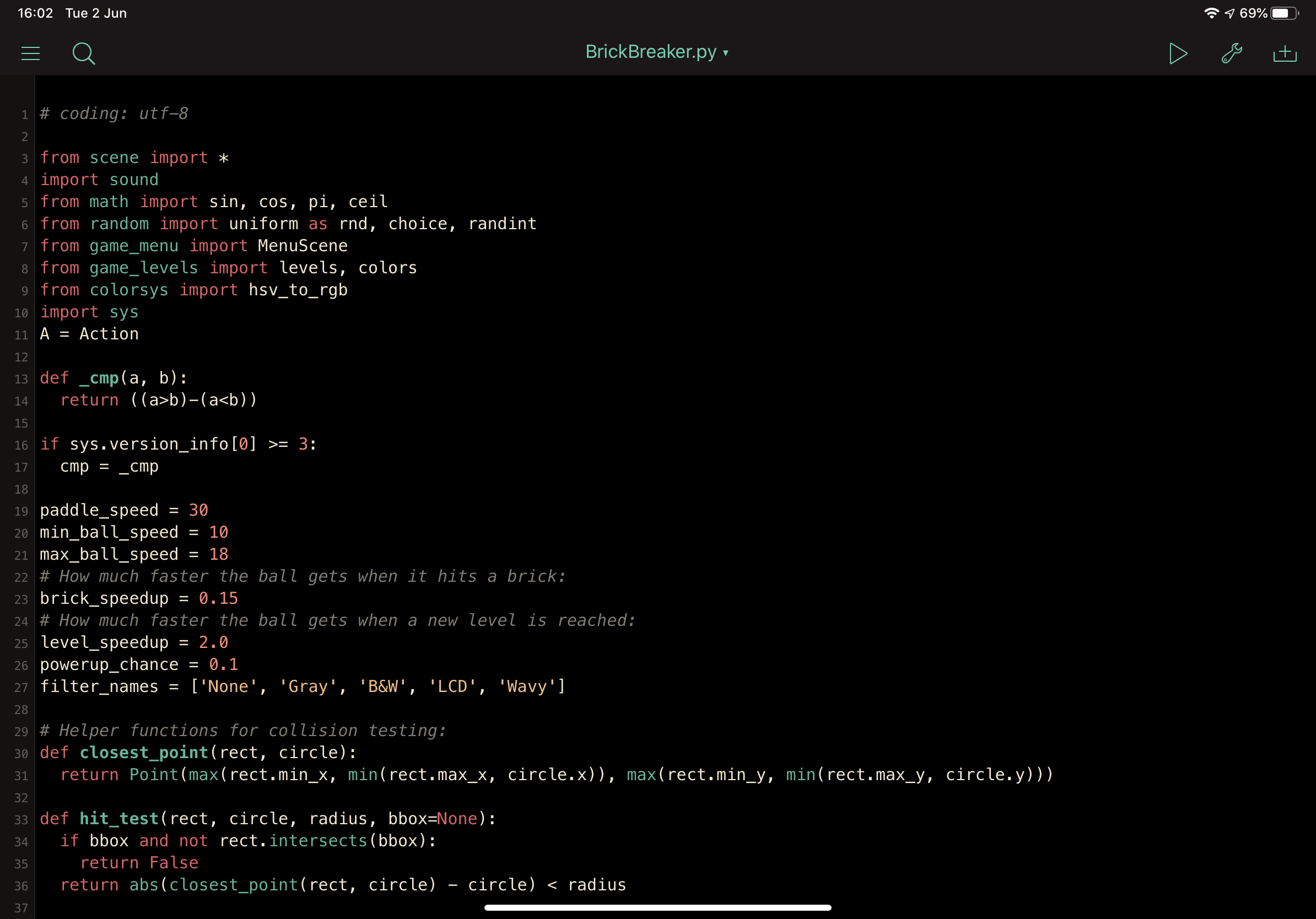1316x919 pixels.
Task: Open the hamburger sidebar menu
Action: coord(30,53)
